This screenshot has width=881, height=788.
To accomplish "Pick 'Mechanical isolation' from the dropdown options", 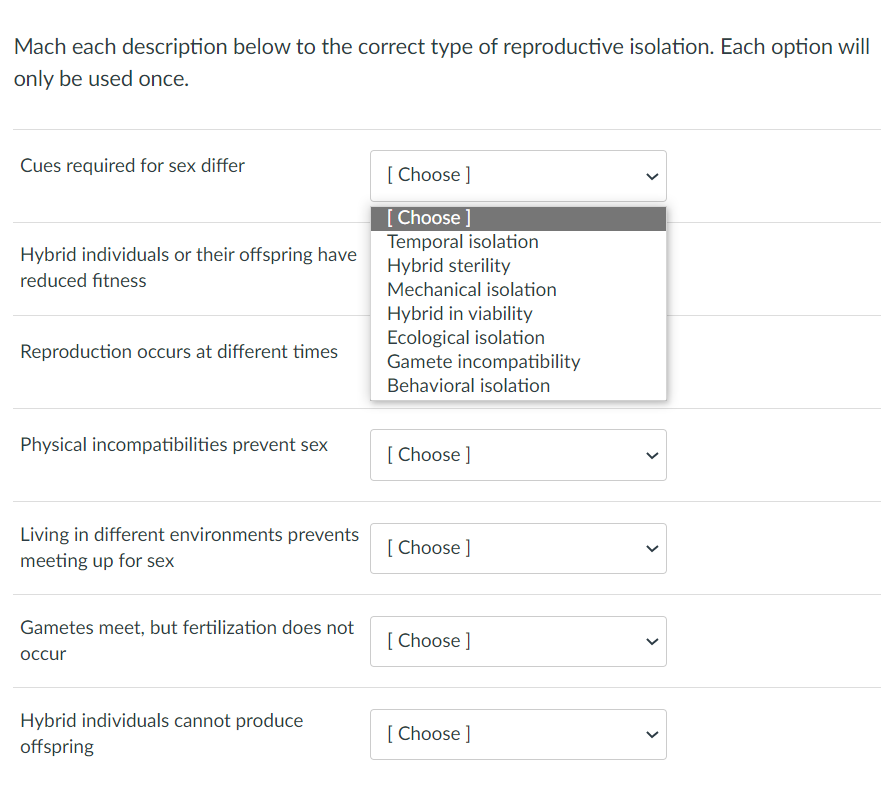I will (471, 290).
